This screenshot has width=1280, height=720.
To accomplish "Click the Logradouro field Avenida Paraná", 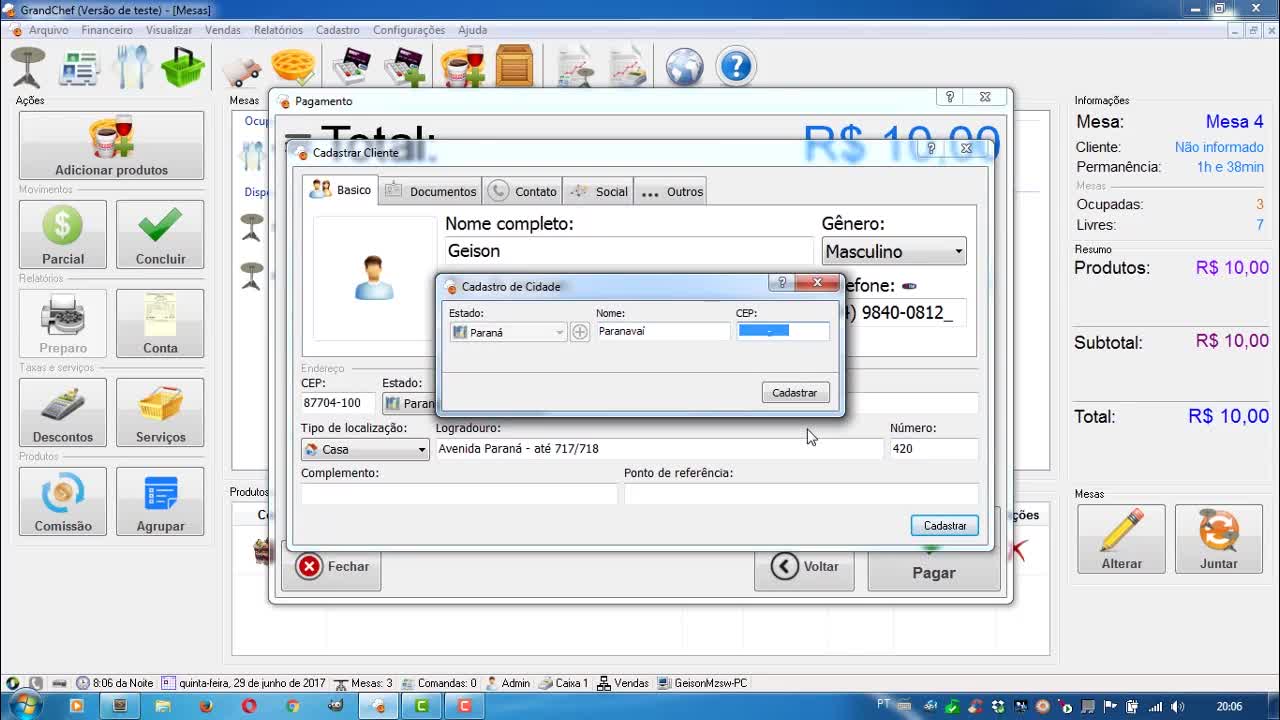I will point(659,449).
